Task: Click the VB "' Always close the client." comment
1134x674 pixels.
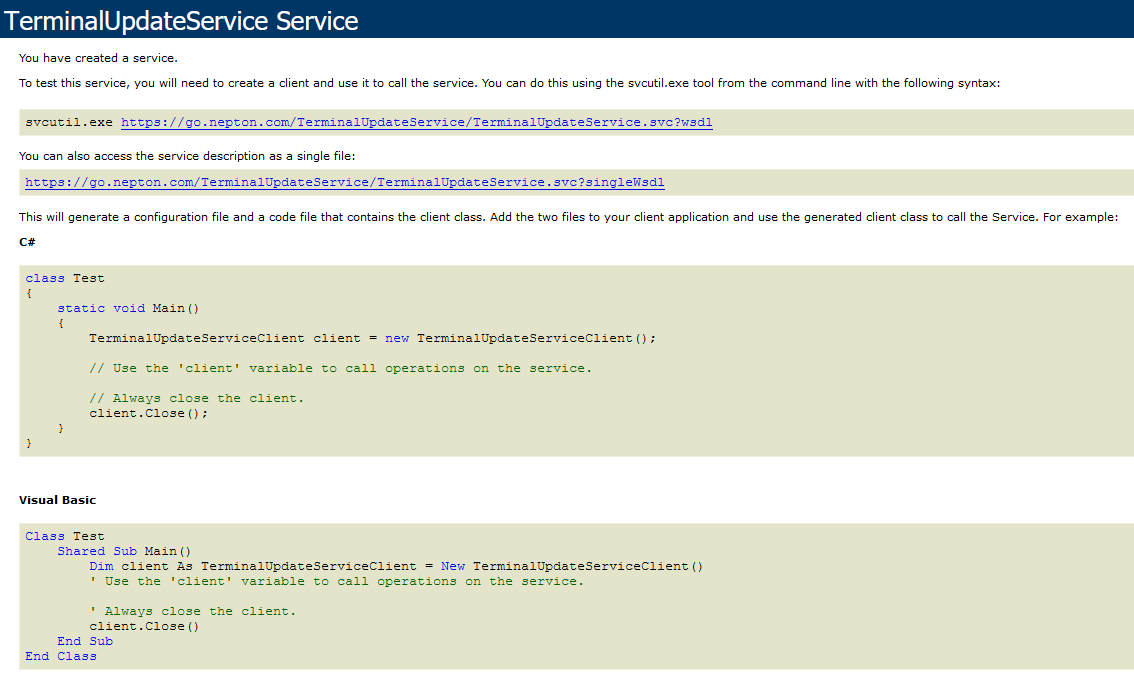Action: (193, 612)
